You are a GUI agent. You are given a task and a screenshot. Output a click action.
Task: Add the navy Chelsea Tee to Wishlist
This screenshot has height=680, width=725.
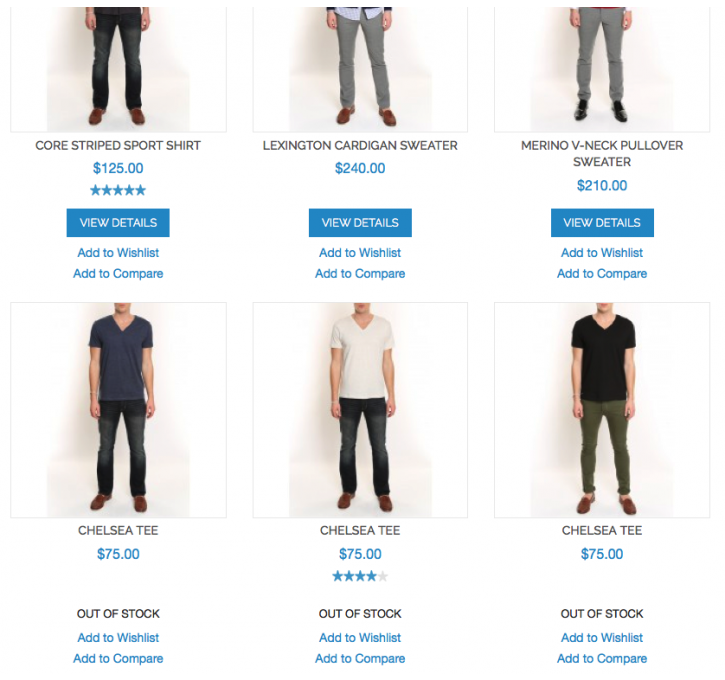(x=118, y=638)
